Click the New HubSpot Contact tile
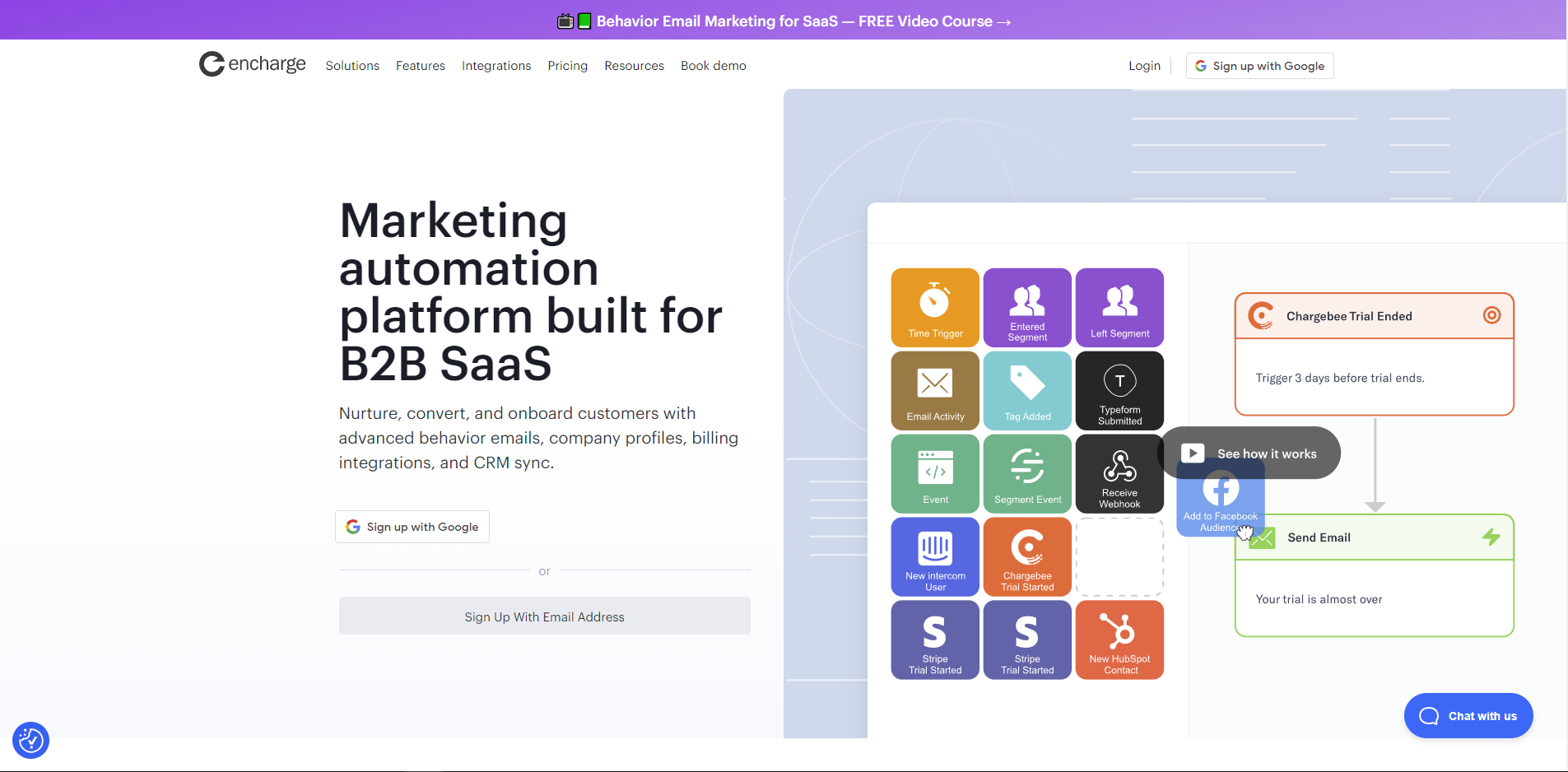 coord(1119,640)
